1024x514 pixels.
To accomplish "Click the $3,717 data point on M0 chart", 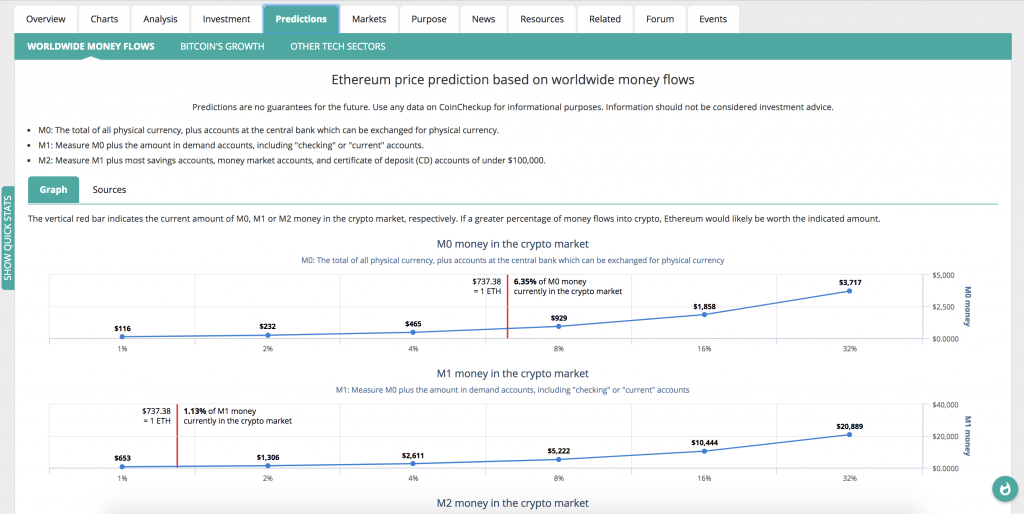I will (849, 290).
